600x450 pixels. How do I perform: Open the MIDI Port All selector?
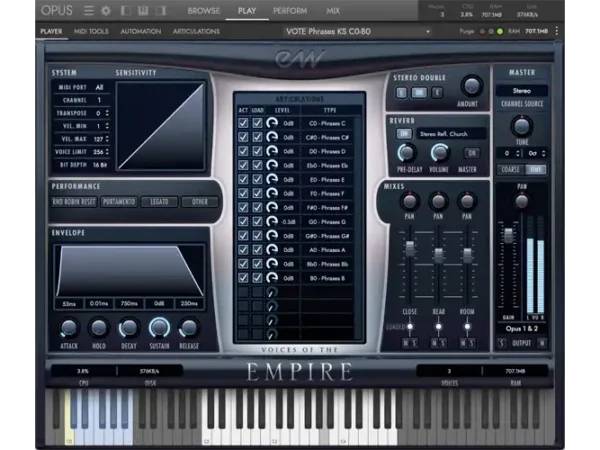(x=99, y=87)
